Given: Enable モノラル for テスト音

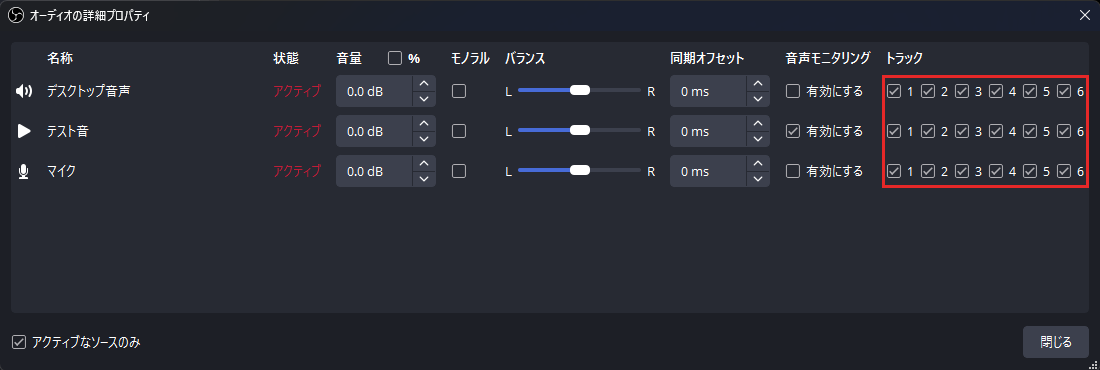Looking at the screenshot, I should [459, 131].
